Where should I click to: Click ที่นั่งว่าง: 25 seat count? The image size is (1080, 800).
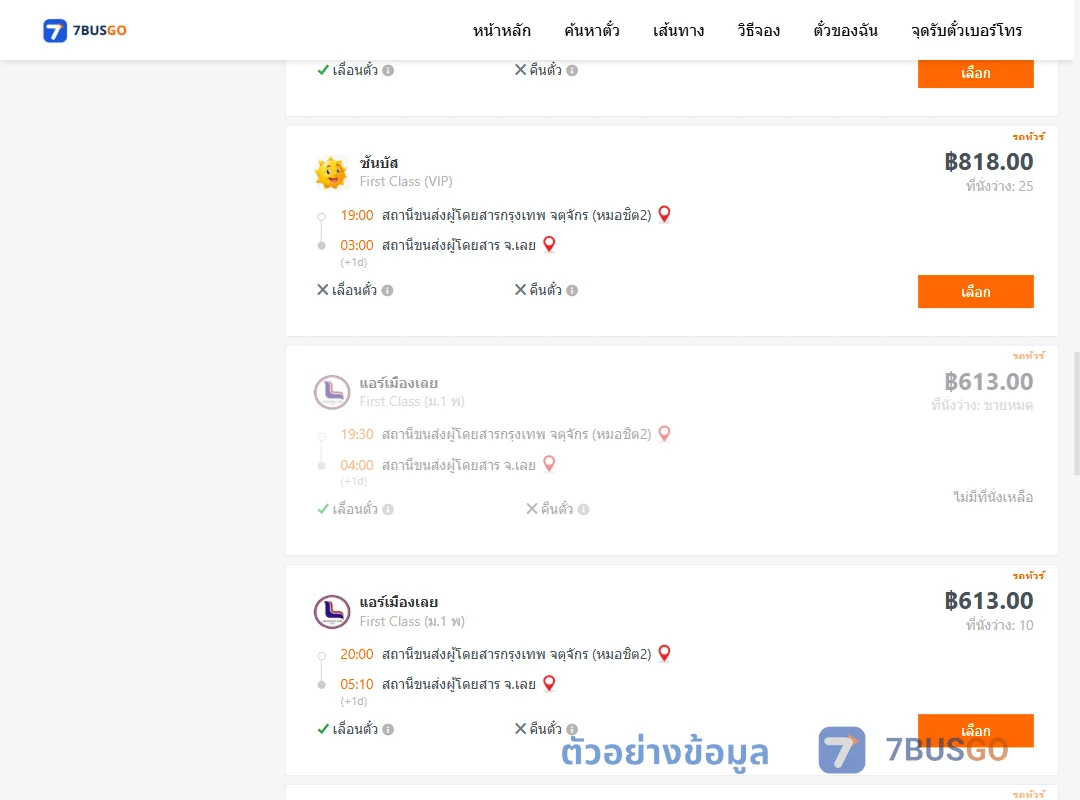(x=999, y=185)
